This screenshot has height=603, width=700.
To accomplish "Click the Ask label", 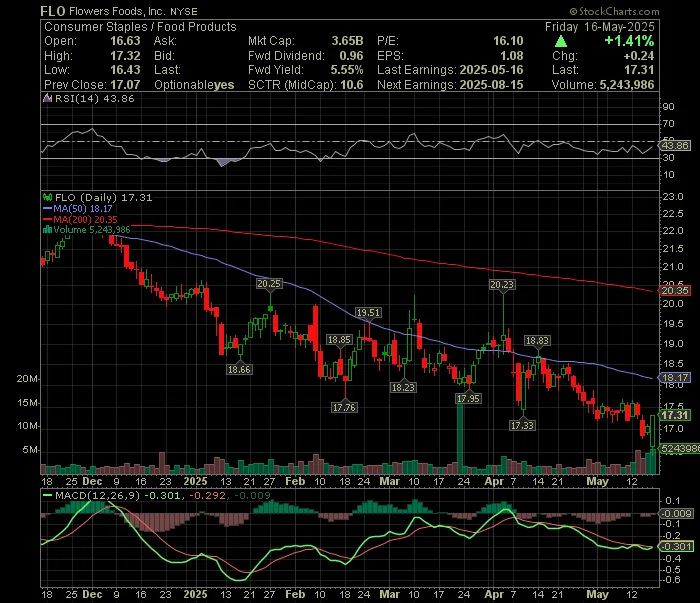I will coord(165,41).
